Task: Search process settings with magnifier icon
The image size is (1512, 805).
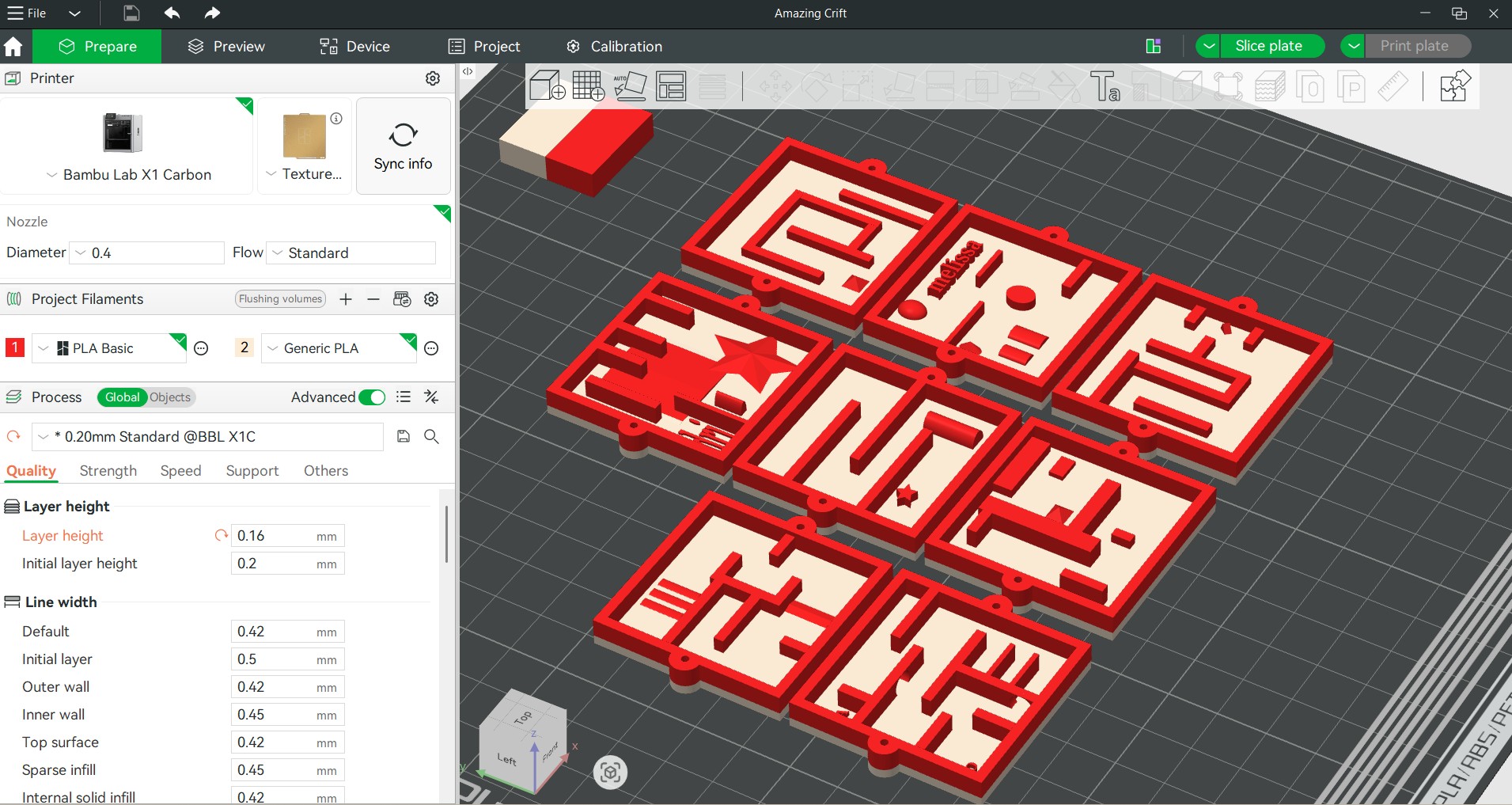Action: [431, 436]
